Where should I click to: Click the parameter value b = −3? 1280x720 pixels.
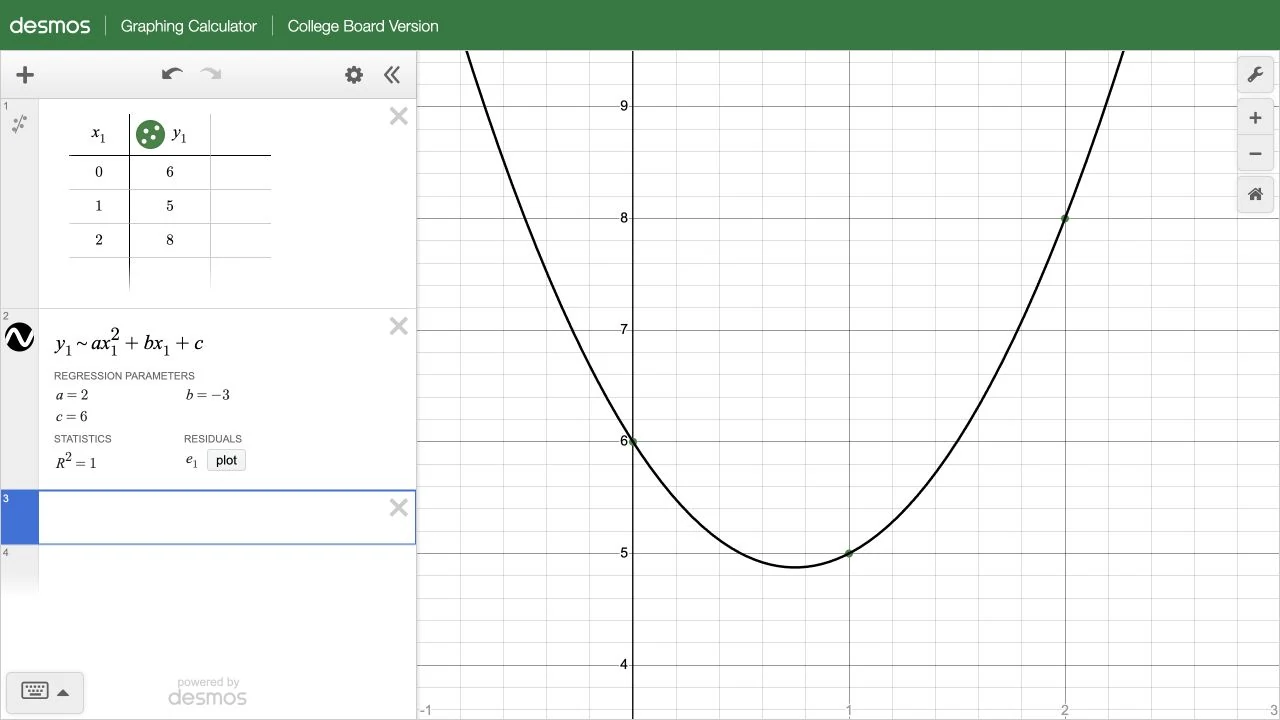[x=208, y=395]
